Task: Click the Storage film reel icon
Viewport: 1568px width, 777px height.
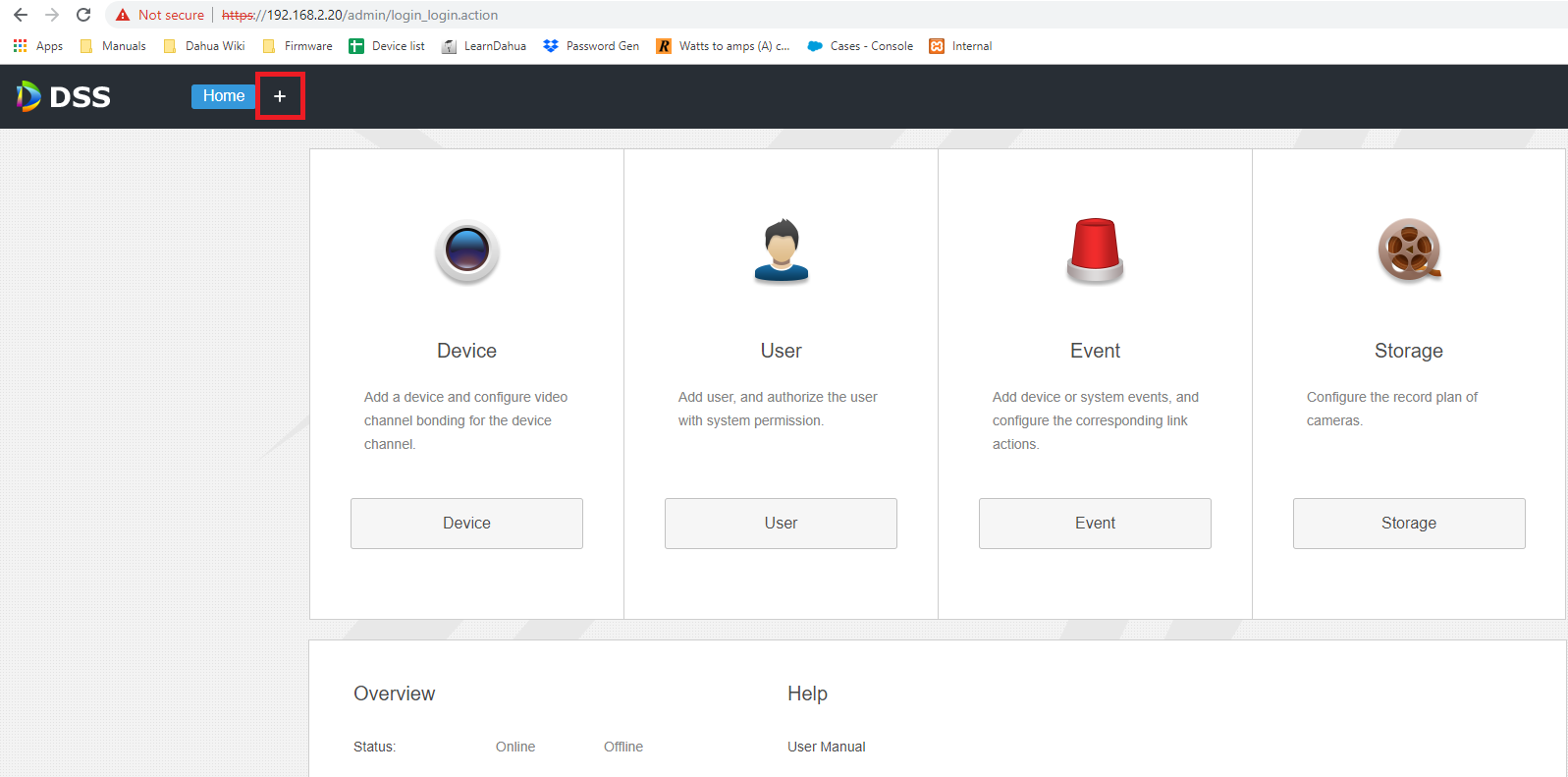Action: point(1410,250)
